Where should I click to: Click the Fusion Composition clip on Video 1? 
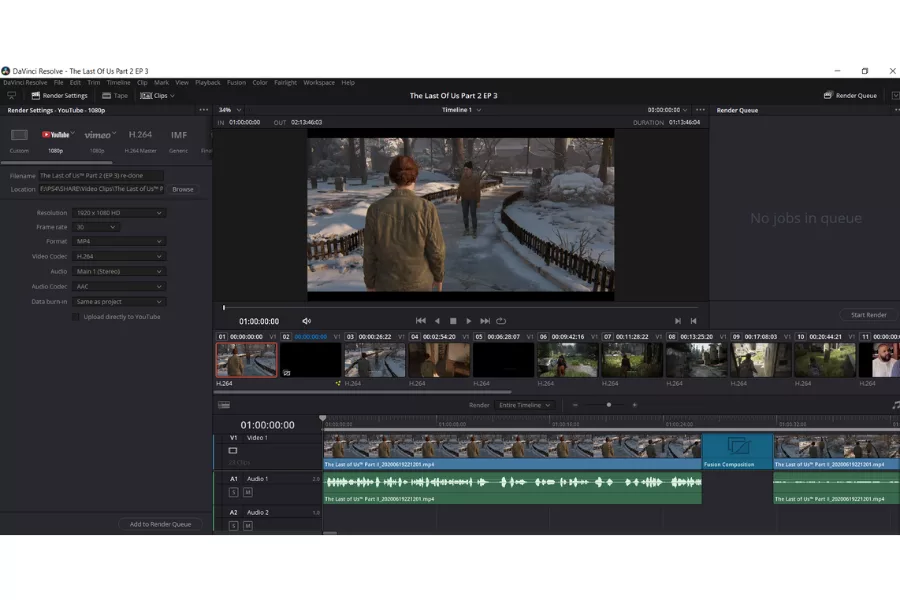[x=738, y=452]
